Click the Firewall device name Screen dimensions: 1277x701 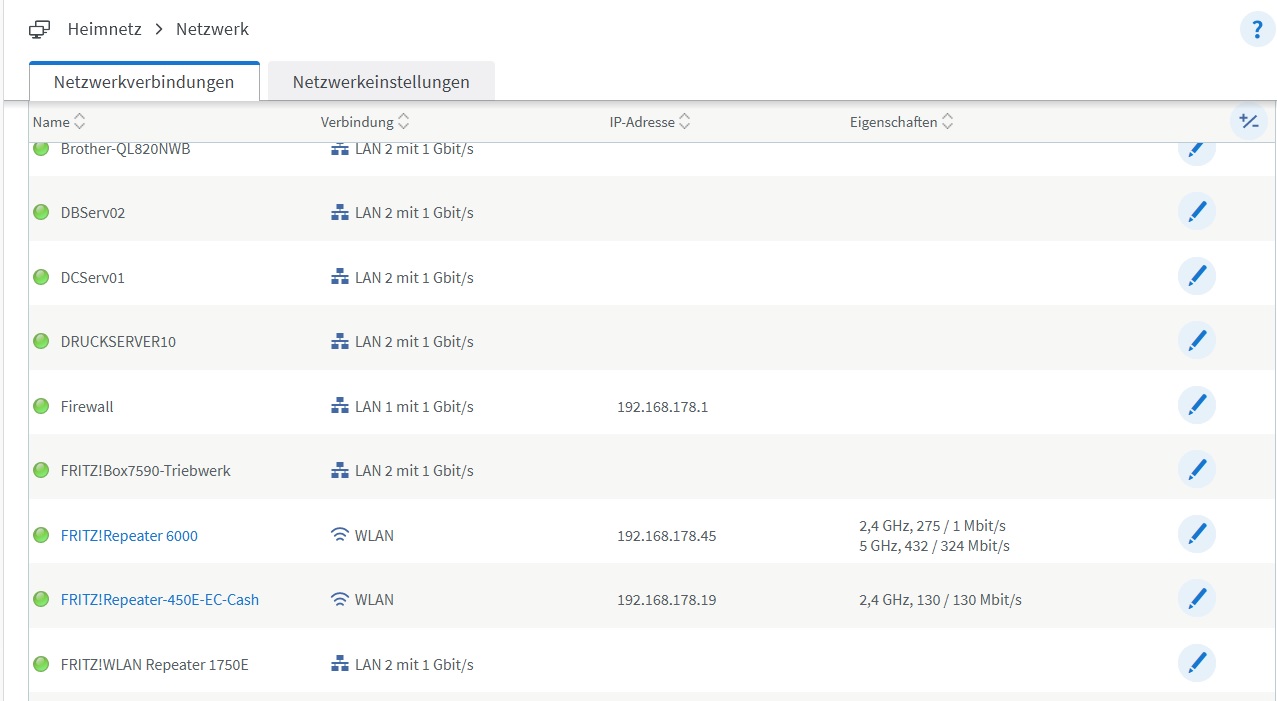point(87,407)
